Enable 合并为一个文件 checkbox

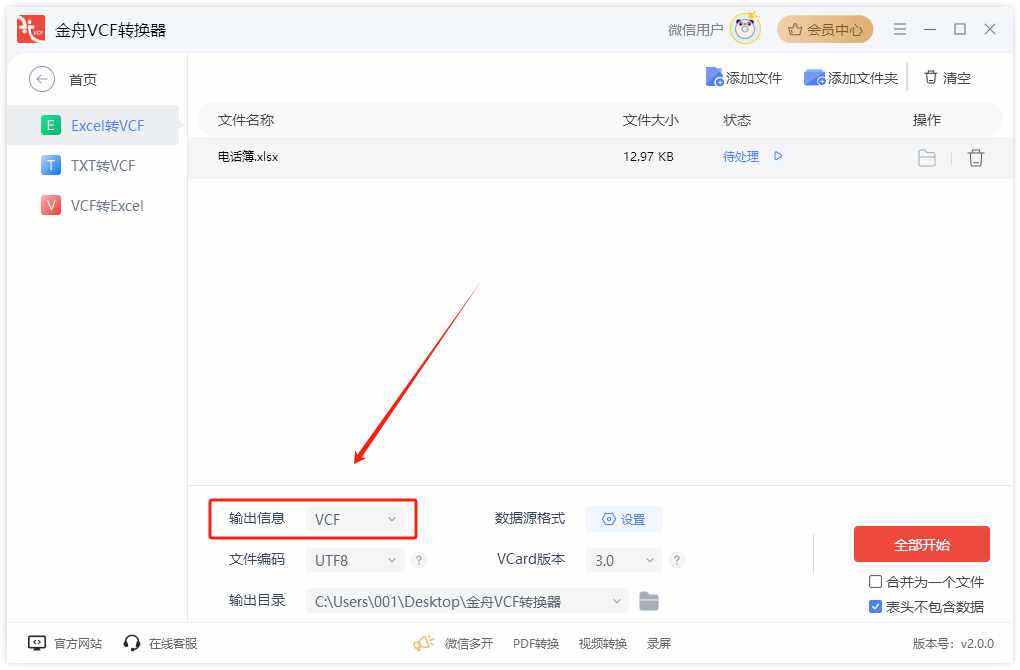tap(876, 582)
